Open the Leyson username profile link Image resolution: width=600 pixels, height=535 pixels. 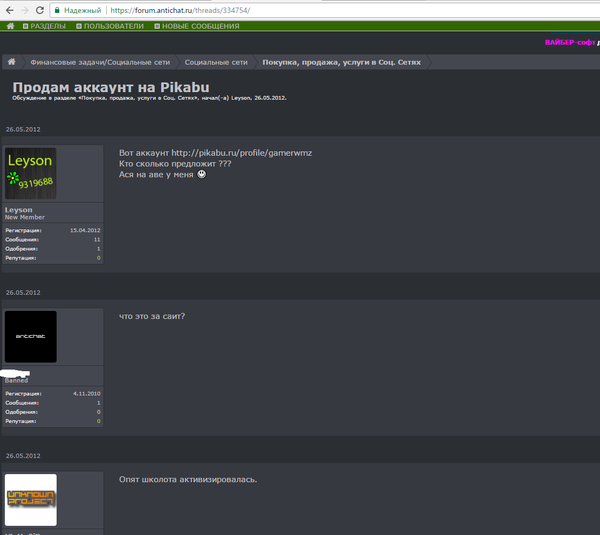point(19,210)
